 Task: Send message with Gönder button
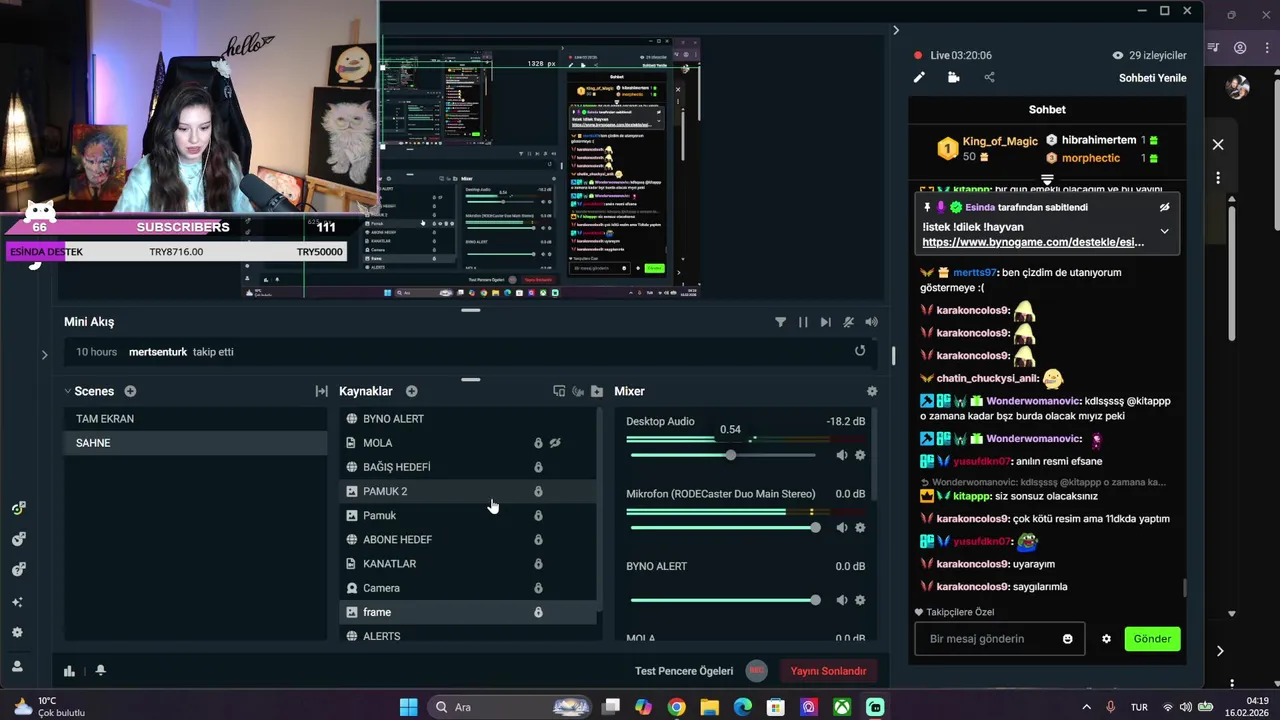click(1152, 639)
